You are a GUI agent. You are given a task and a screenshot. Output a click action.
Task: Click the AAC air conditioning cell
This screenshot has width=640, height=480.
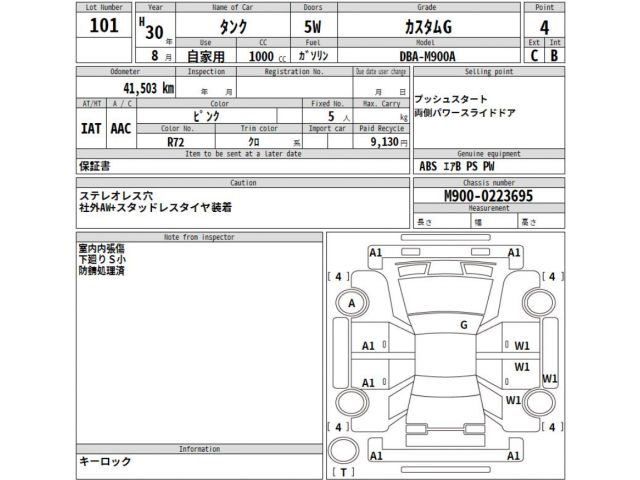click(x=121, y=130)
